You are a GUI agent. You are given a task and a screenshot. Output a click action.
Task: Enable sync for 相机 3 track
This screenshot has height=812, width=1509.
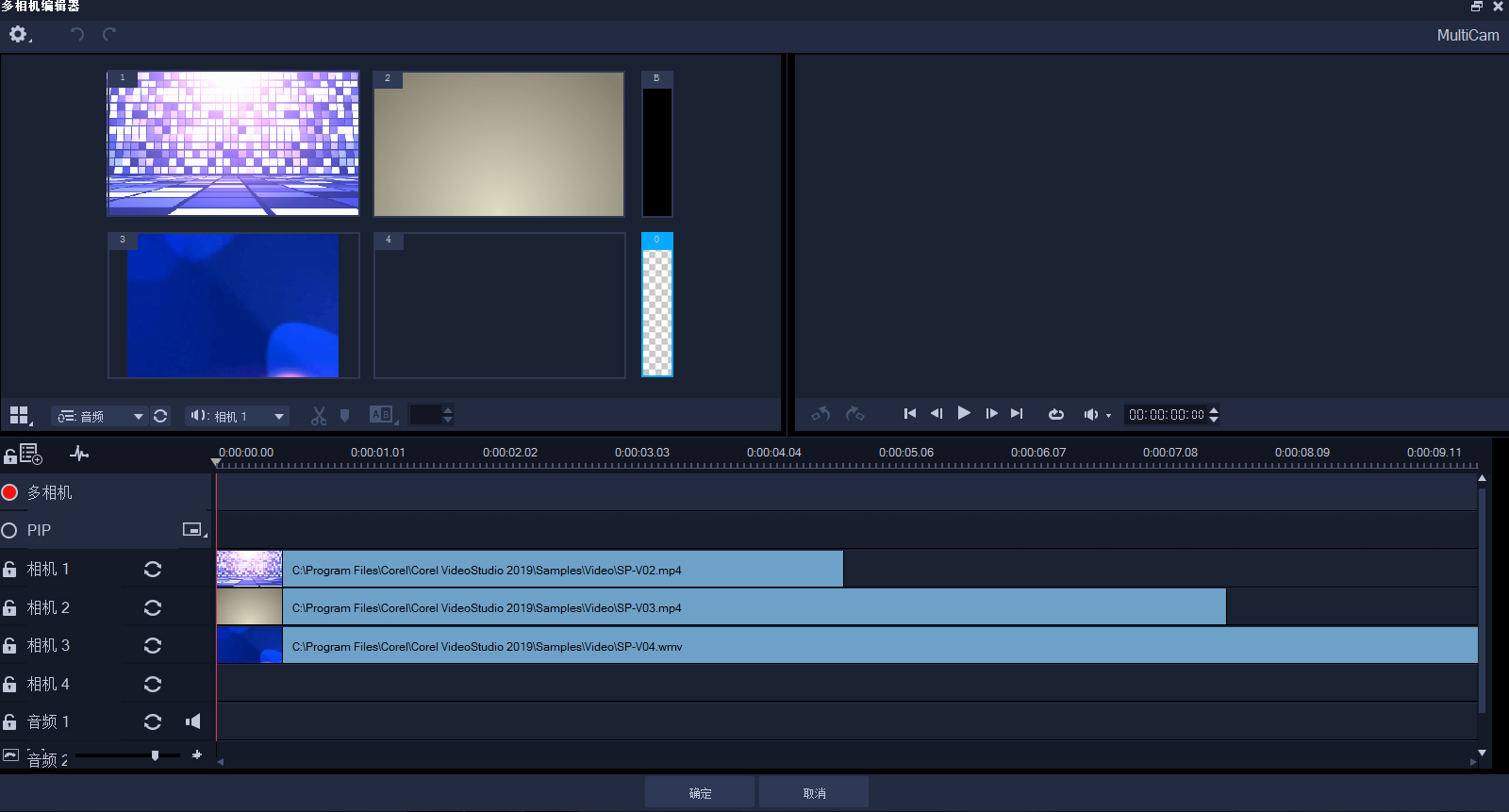153,646
